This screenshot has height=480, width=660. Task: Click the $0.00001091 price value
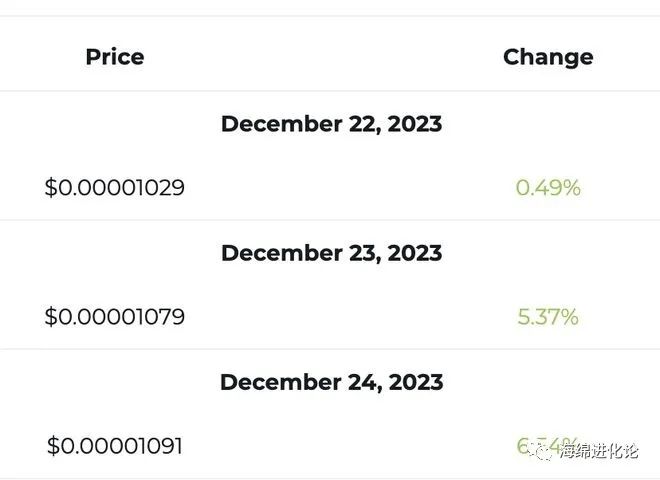(x=115, y=445)
